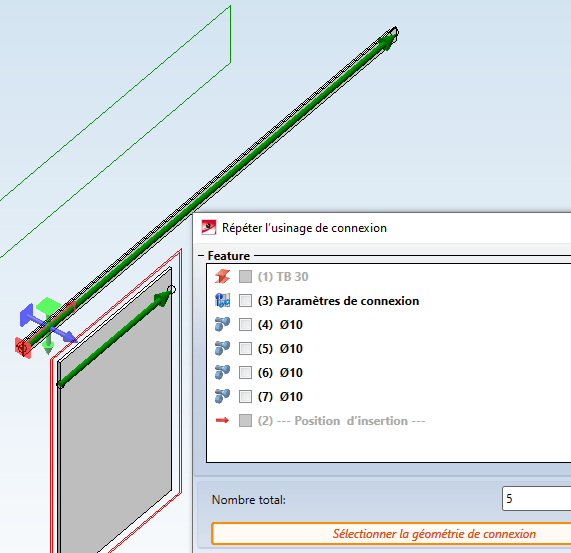Screen dimensions: 571x553
Task: Click the green downward axis arrow of the gizmo
Action: 48,347
